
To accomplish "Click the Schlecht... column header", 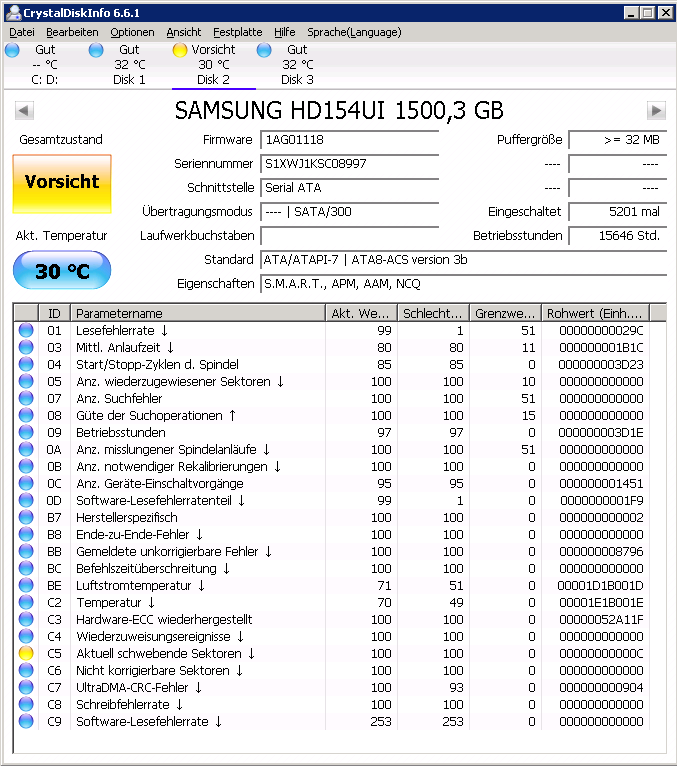I will [x=433, y=313].
